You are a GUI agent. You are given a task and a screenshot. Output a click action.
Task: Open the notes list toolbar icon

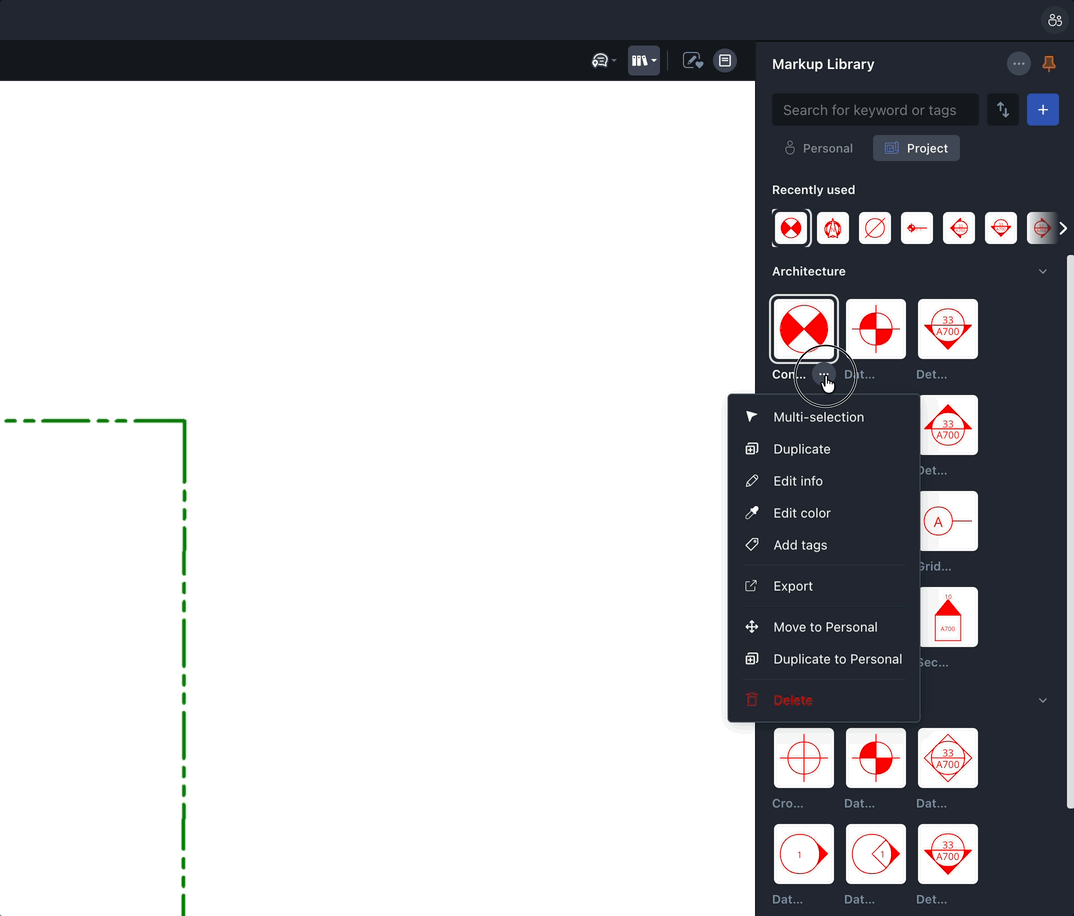tap(725, 60)
